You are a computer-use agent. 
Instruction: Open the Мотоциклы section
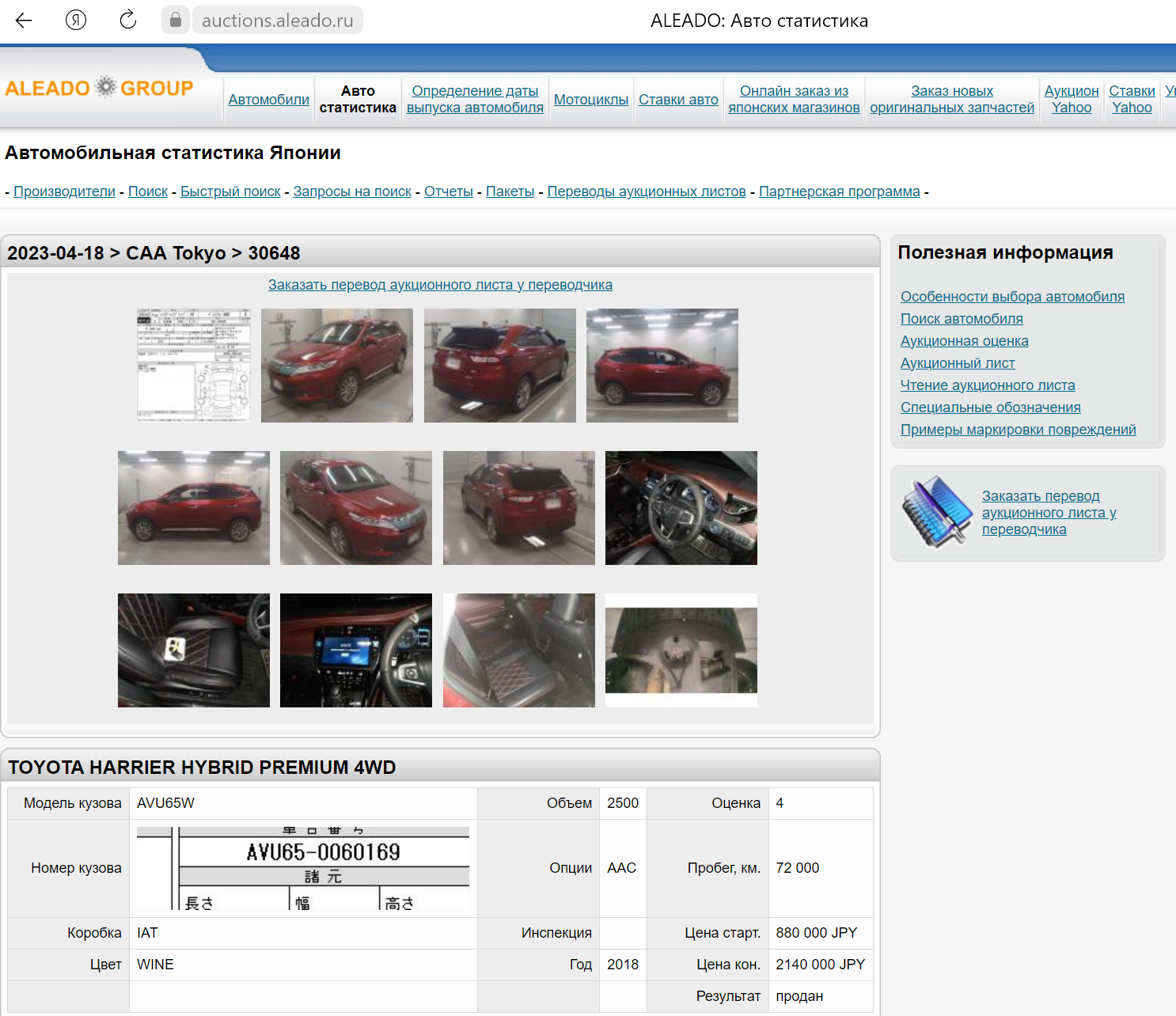coord(591,100)
